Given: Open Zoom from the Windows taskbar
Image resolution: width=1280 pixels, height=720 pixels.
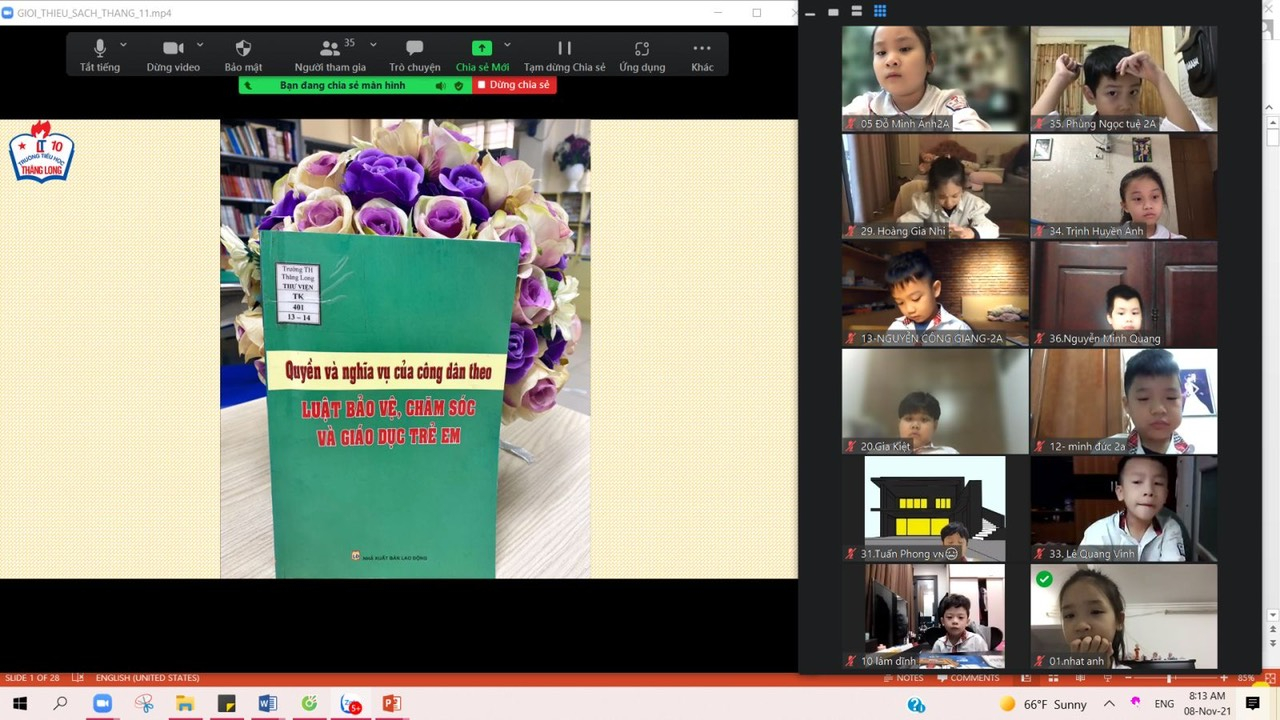Looking at the screenshot, I should point(102,704).
